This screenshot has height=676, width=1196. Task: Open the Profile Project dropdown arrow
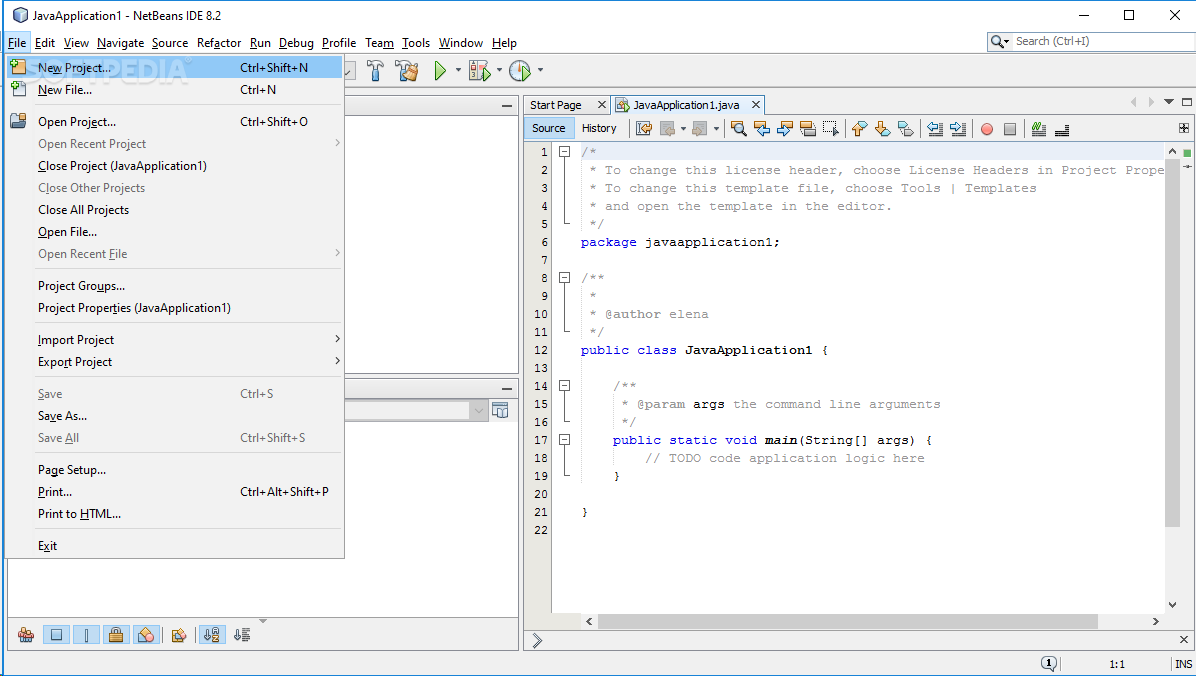pos(540,70)
